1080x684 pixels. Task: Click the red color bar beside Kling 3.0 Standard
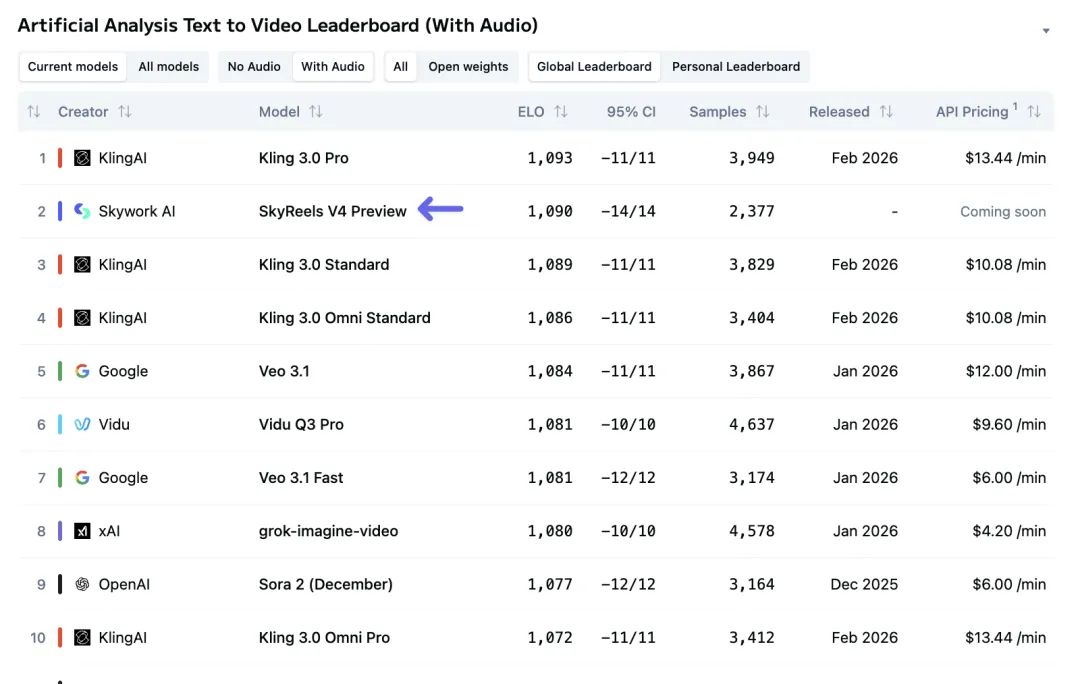click(60, 265)
